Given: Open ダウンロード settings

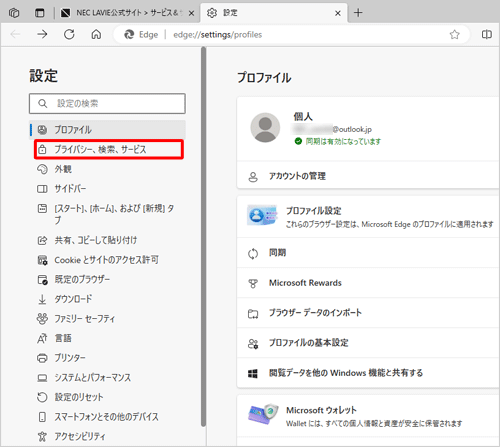Looking at the screenshot, I should [107, 299].
